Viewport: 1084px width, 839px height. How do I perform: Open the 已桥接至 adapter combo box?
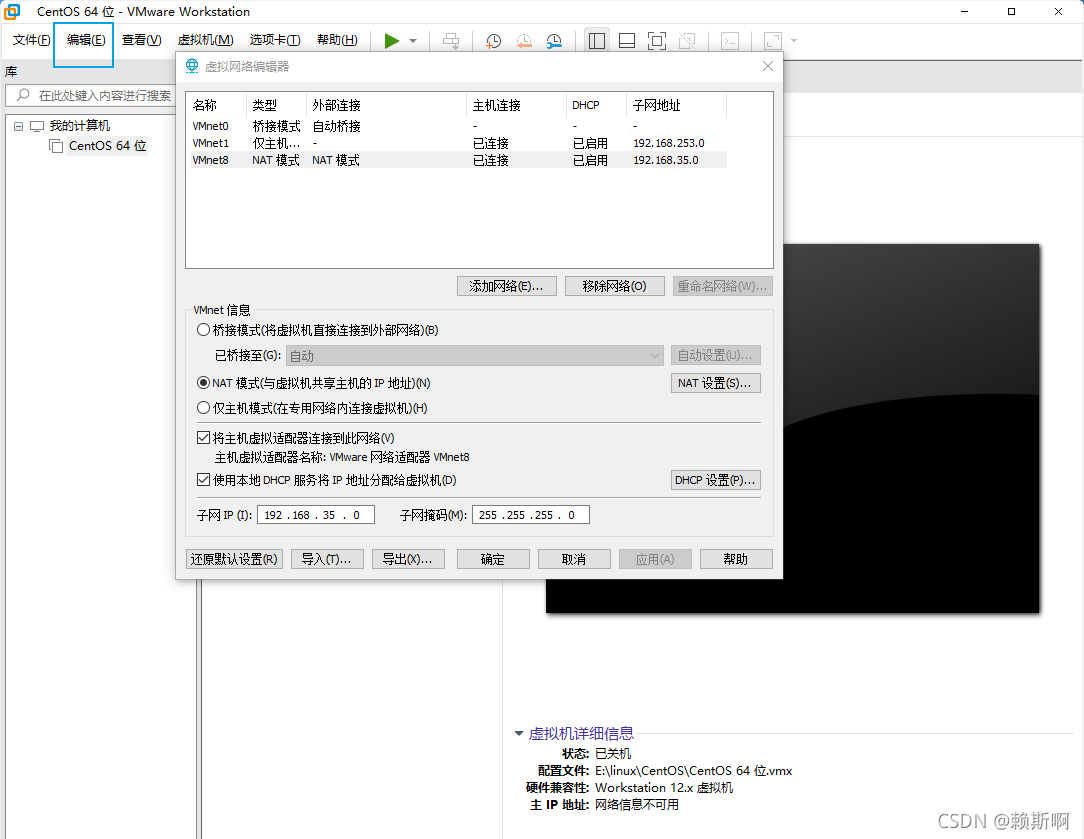point(474,355)
